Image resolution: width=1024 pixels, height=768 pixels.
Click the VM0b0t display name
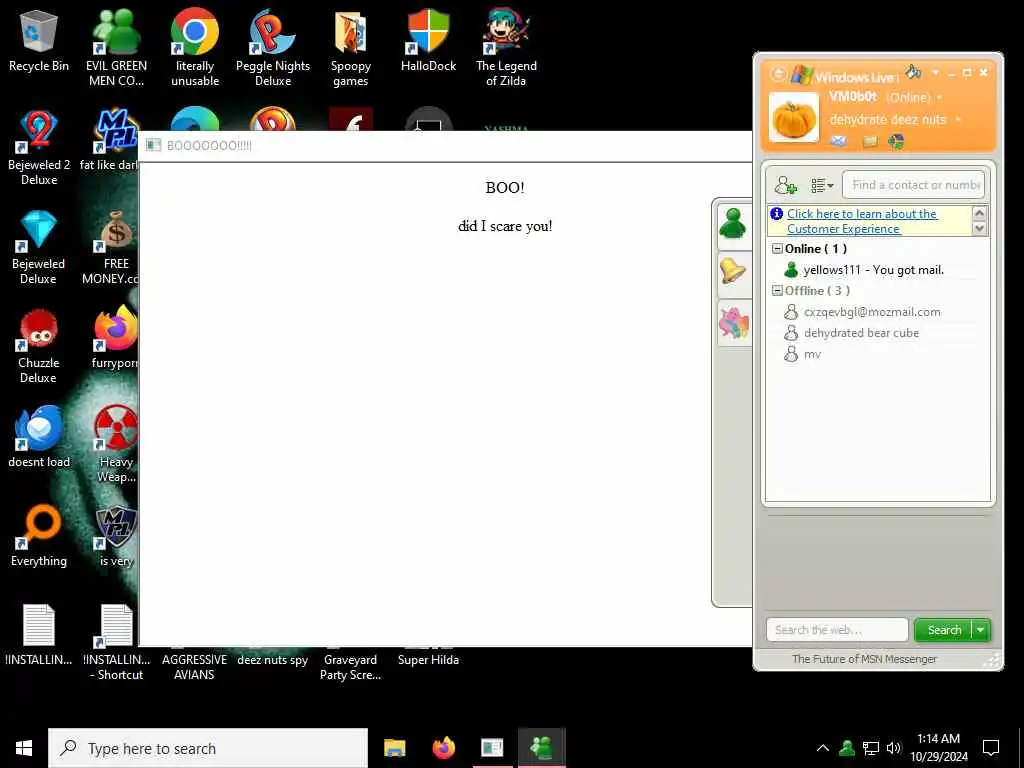pos(853,97)
